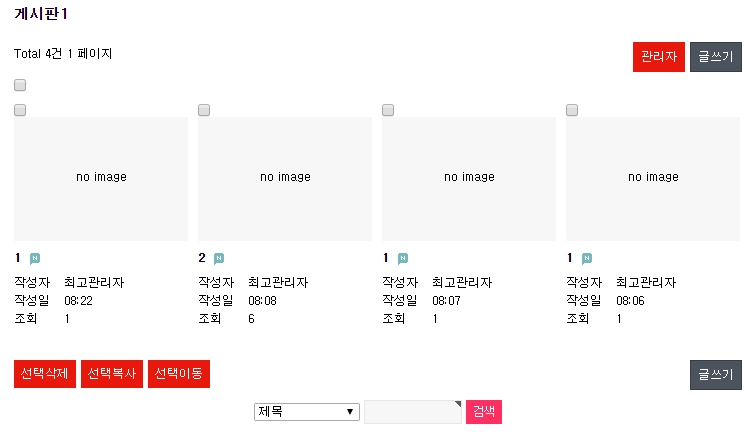Click the bottom 글쓰기 write button
Screen dimensions: 751x432
[x=716, y=375]
